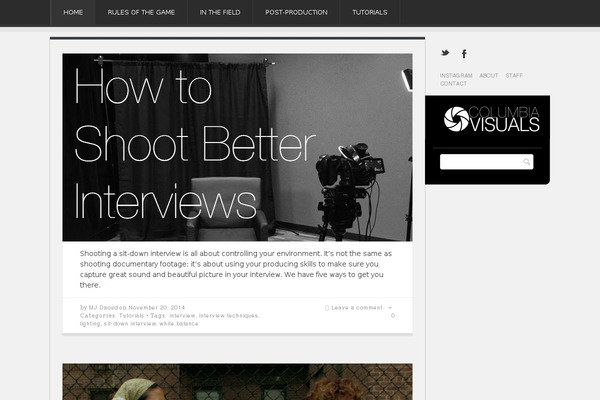Go to the Home menu item
This screenshot has width=600, height=400.
click(x=73, y=12)
